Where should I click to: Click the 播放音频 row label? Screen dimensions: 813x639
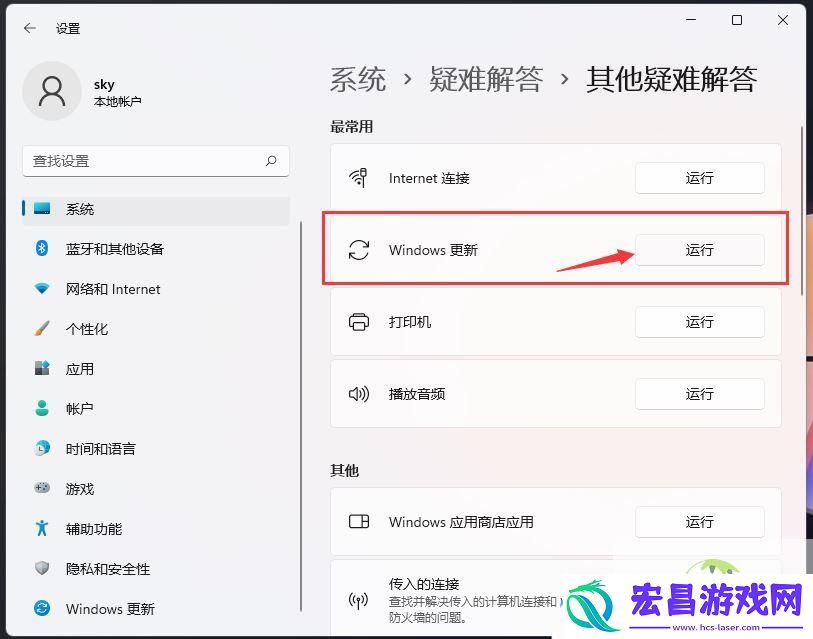417,394
